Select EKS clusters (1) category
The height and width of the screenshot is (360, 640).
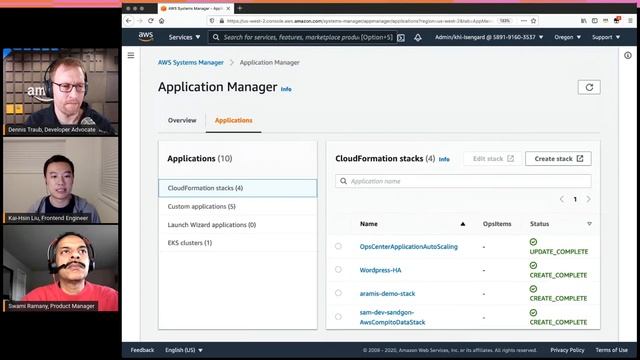(238, 243)
